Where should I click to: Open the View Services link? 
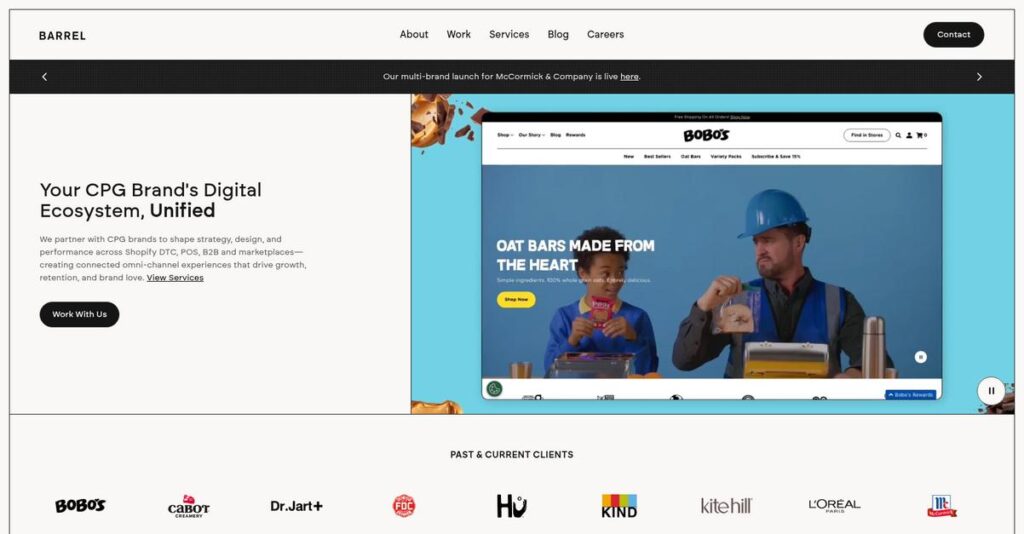(175, 277)
